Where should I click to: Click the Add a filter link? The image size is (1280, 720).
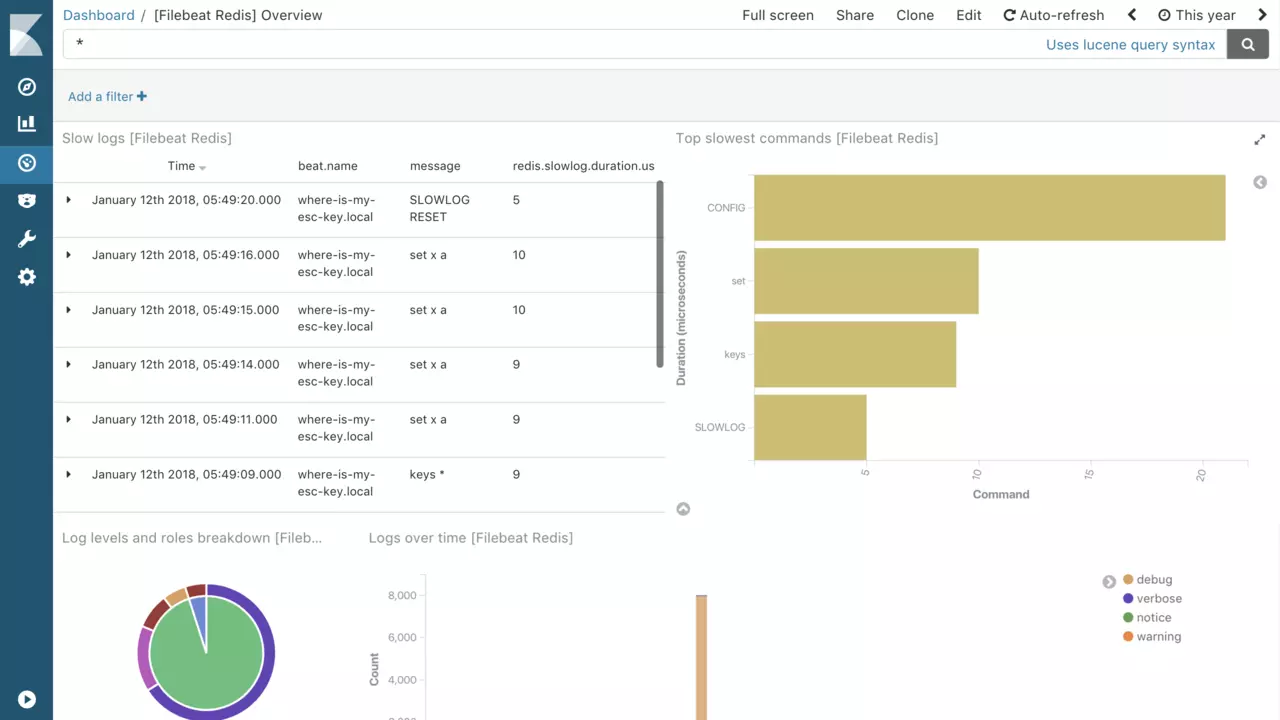coord(107,97)
